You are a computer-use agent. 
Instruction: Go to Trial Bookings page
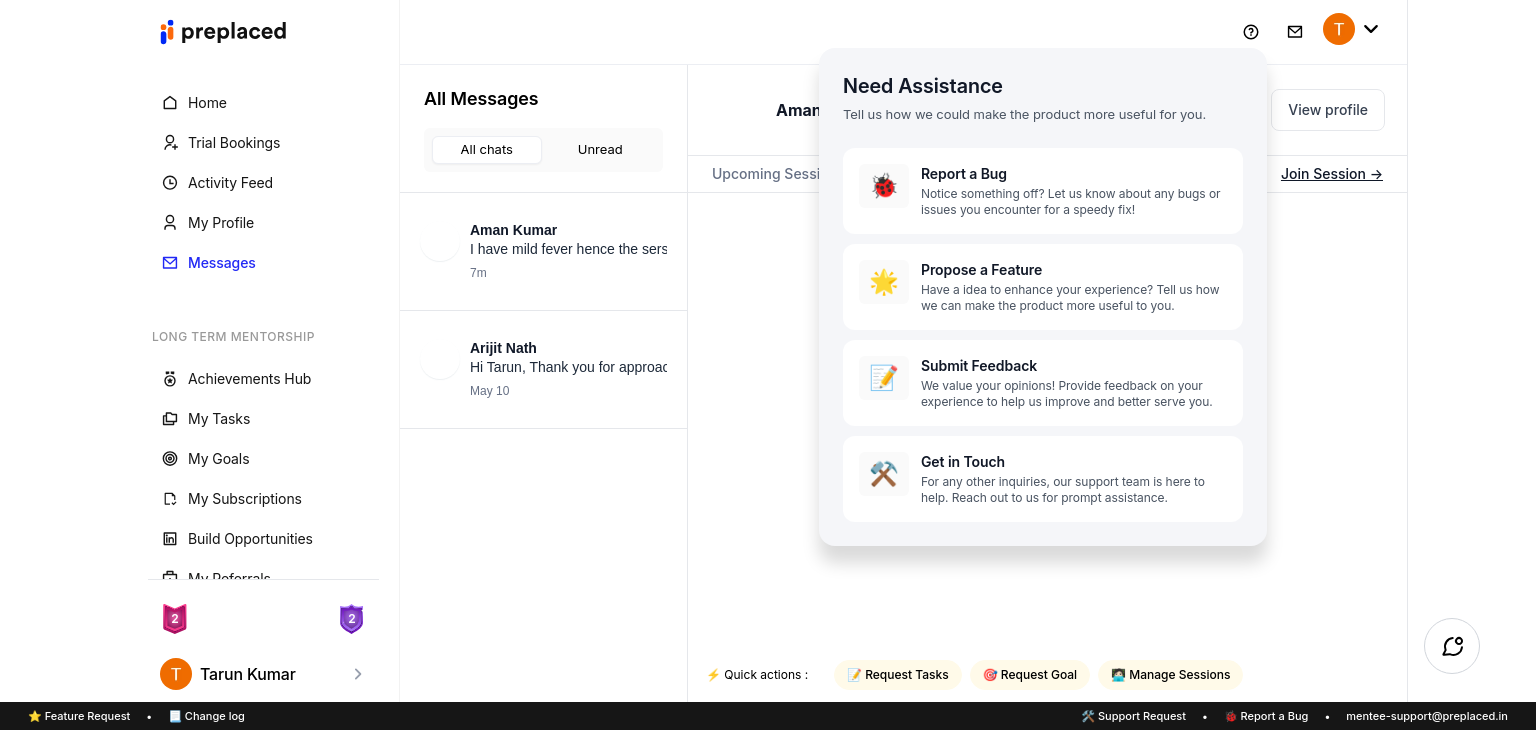(233, 143)
